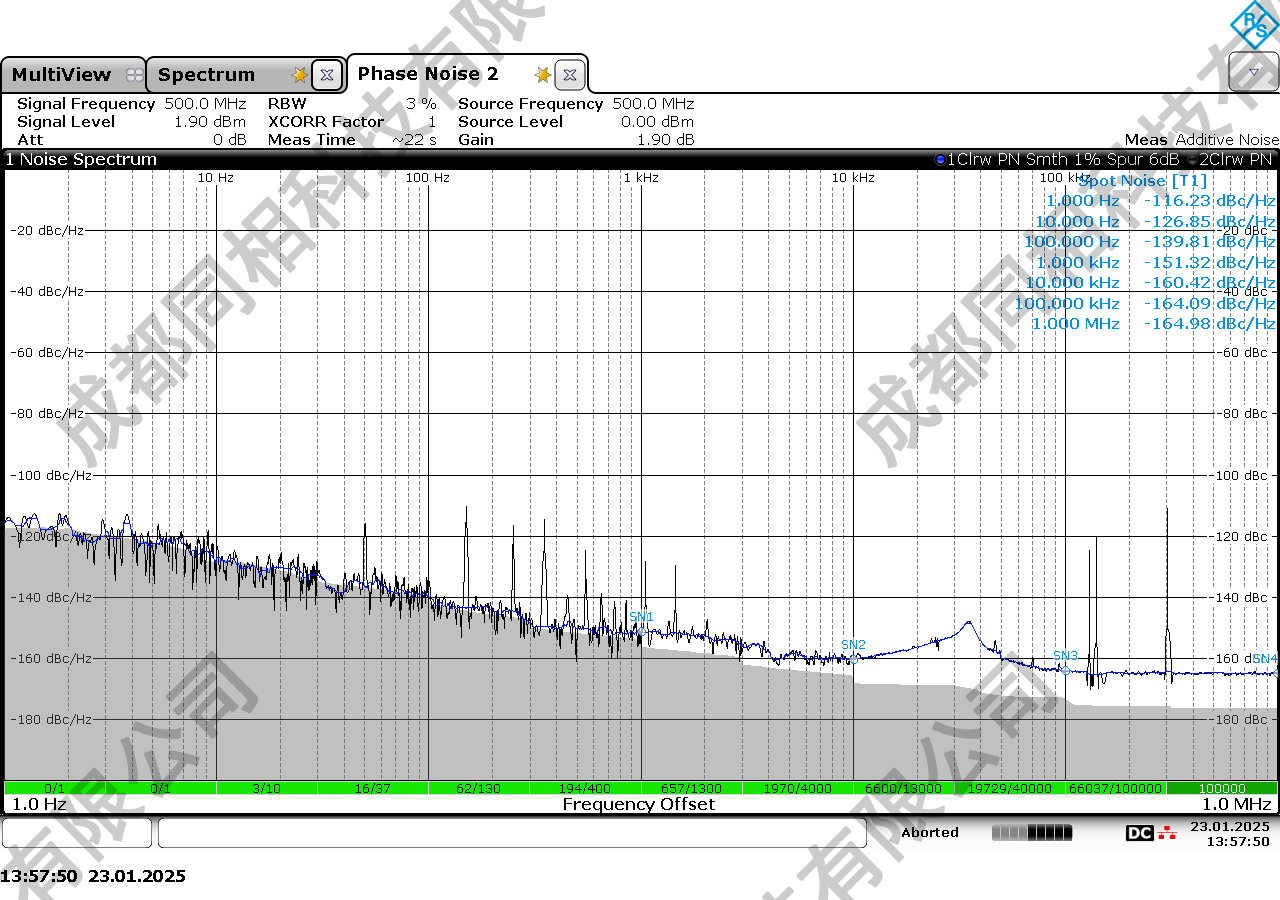Open the top-right triangle dropdown button
The height and width of the screenshot is (900, 1280).
[x=1253, y=73]
